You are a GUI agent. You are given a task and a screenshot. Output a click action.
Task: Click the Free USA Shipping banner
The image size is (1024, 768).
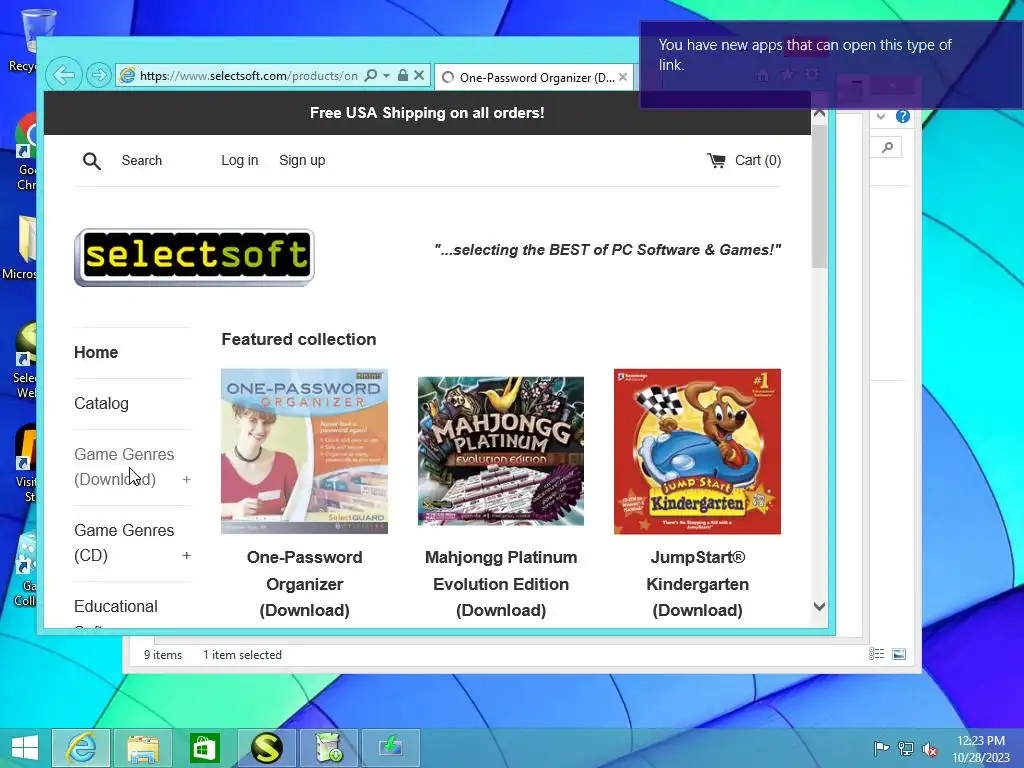coord(427,113)
